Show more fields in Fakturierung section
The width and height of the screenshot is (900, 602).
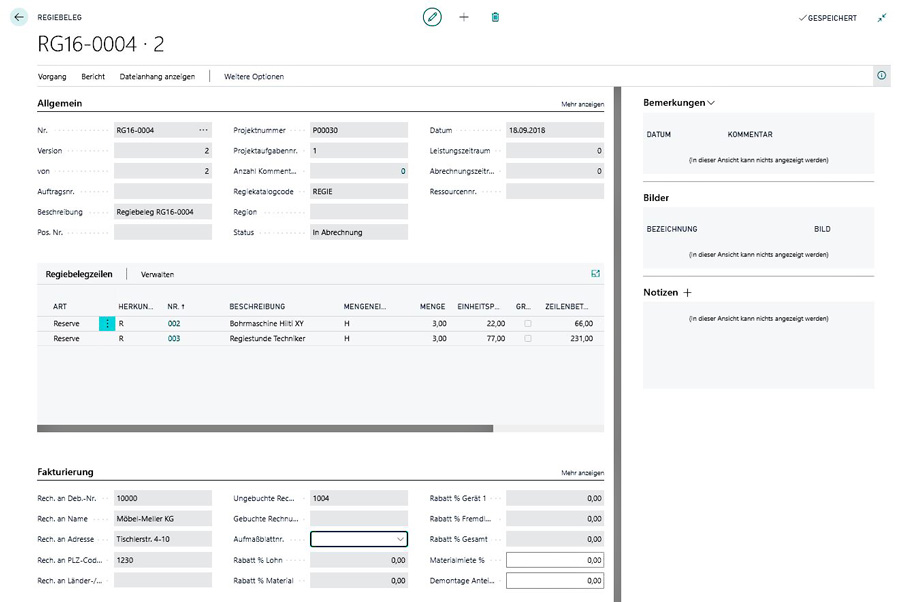coord(582,473)
